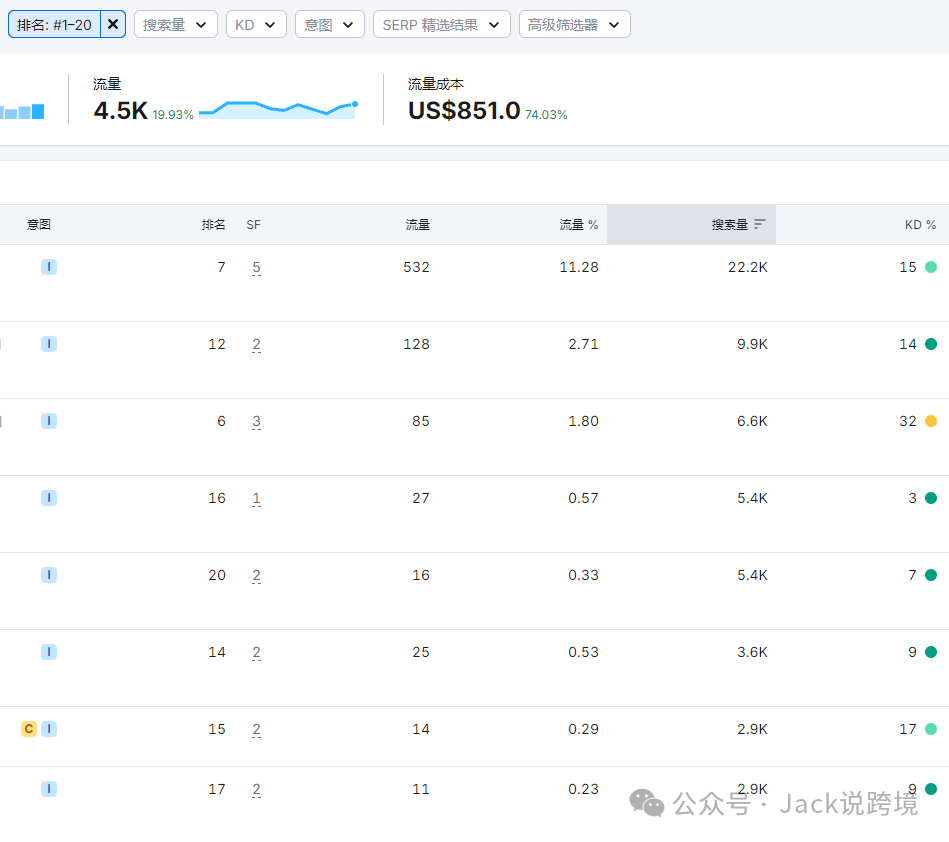Image resolution: width=949 pixels, height=842 pixels.
Task: Click the 排名 column header
Action: click(214, 225)
